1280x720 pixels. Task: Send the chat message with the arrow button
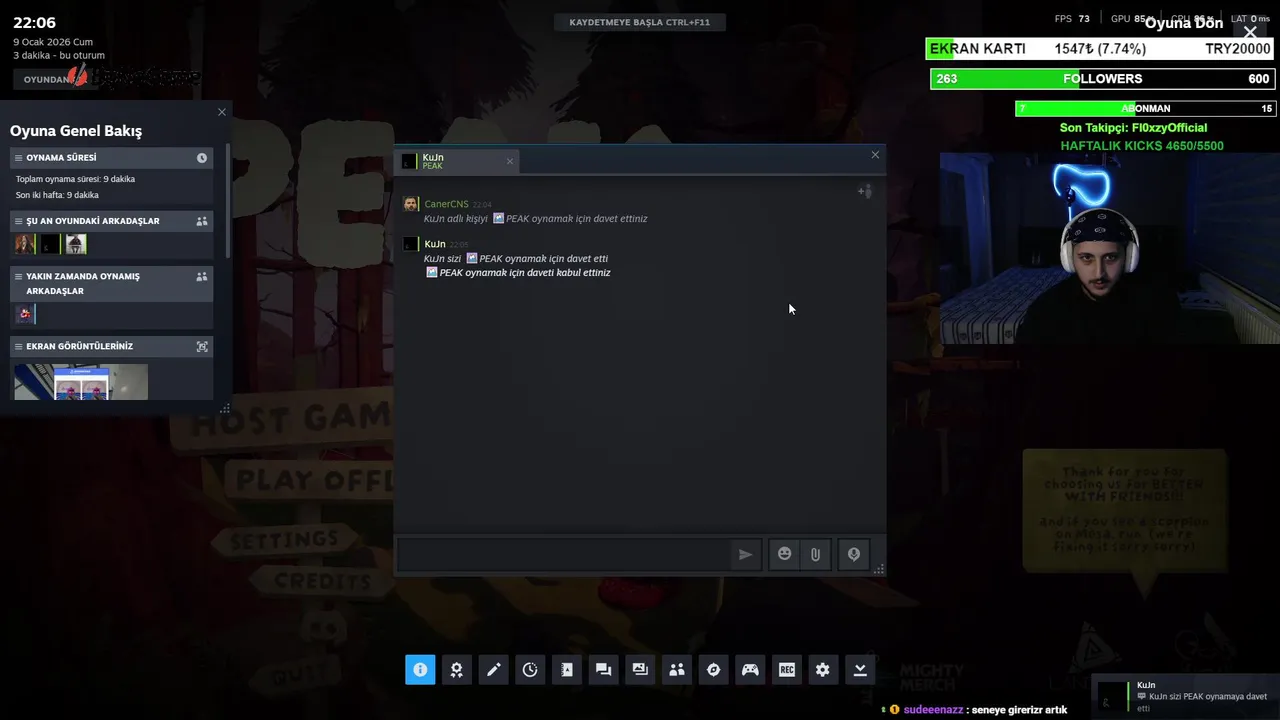pos(745,554)
